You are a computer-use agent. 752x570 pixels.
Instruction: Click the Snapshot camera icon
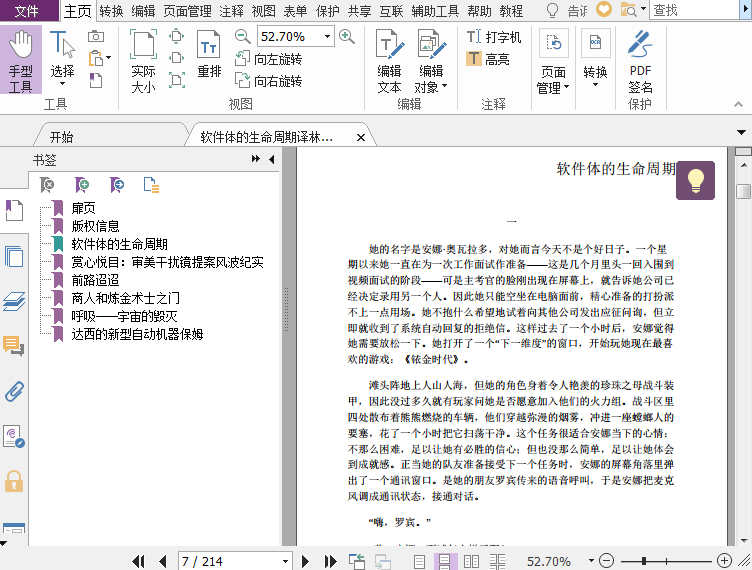pos(96,36)
